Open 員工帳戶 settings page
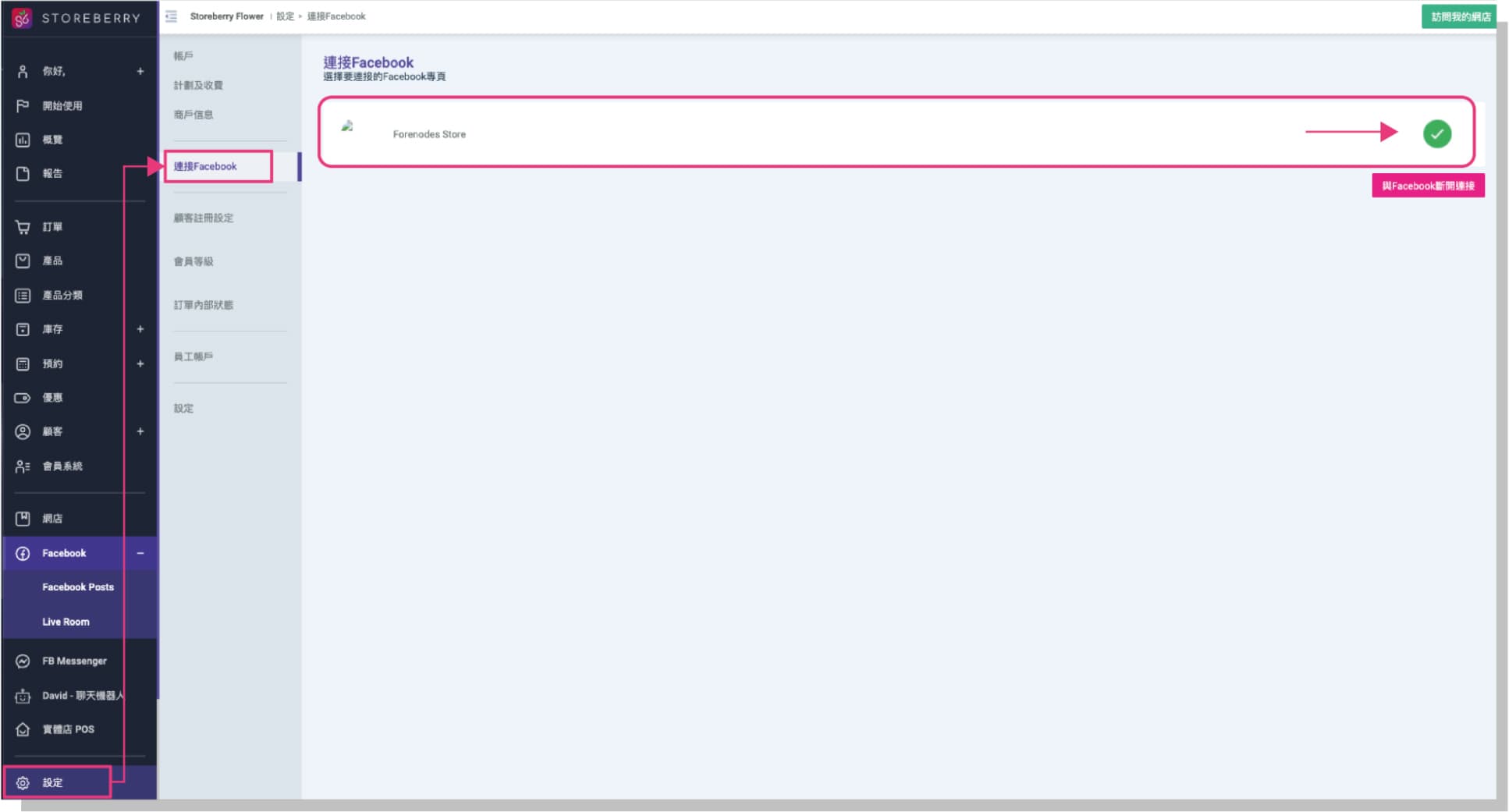Viewport: 1509px width, 812px height. pyautogui.click(x=194, y=356)
